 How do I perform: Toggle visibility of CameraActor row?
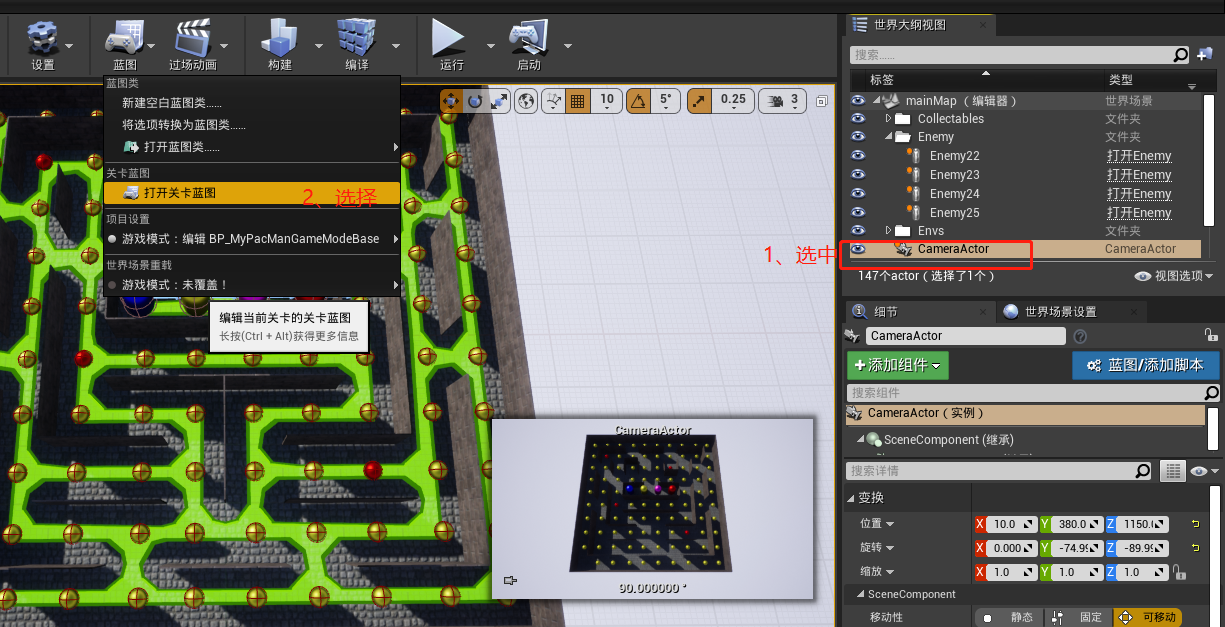(x=858, y=249)
